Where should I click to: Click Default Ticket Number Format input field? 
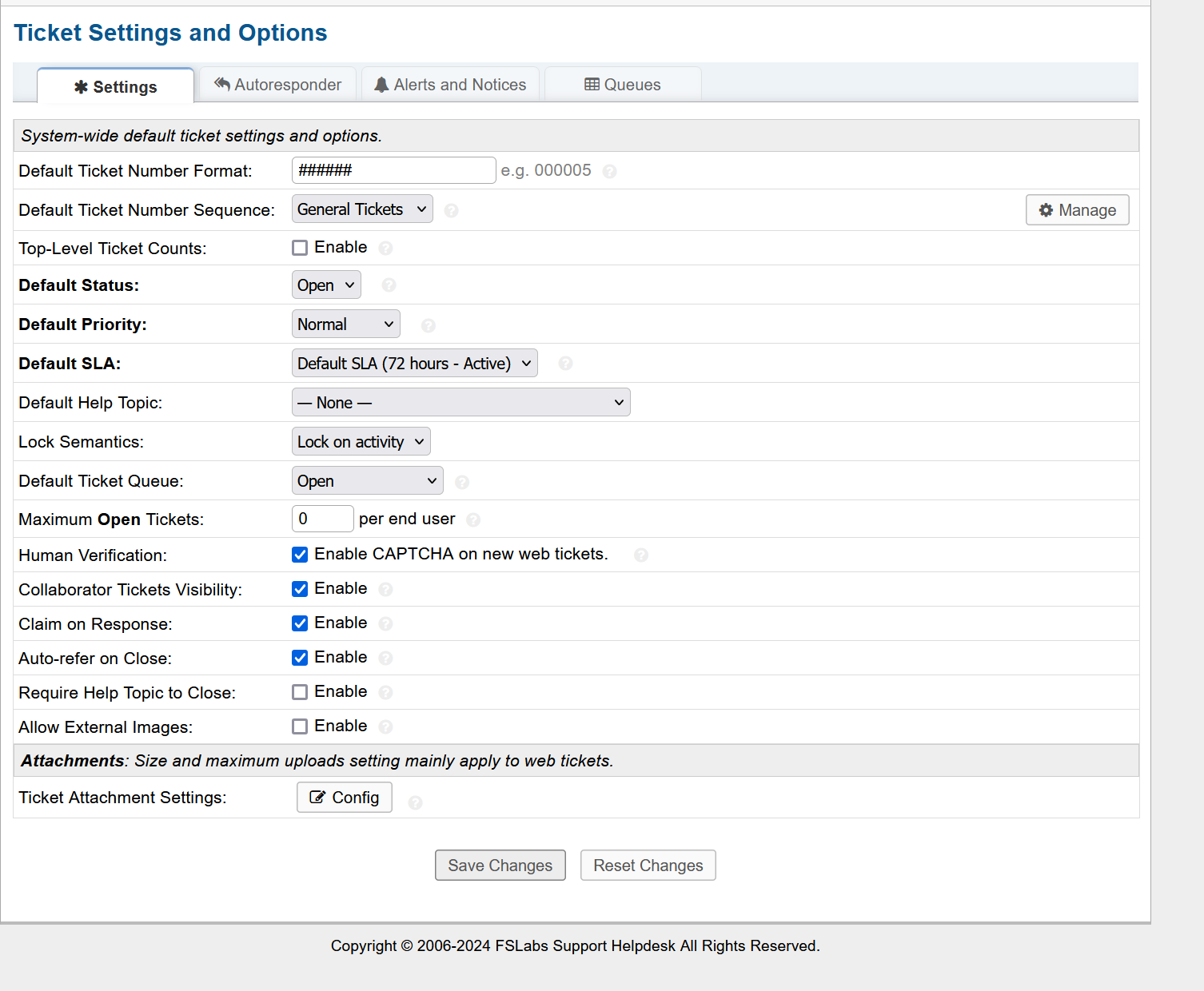point(394,170)
